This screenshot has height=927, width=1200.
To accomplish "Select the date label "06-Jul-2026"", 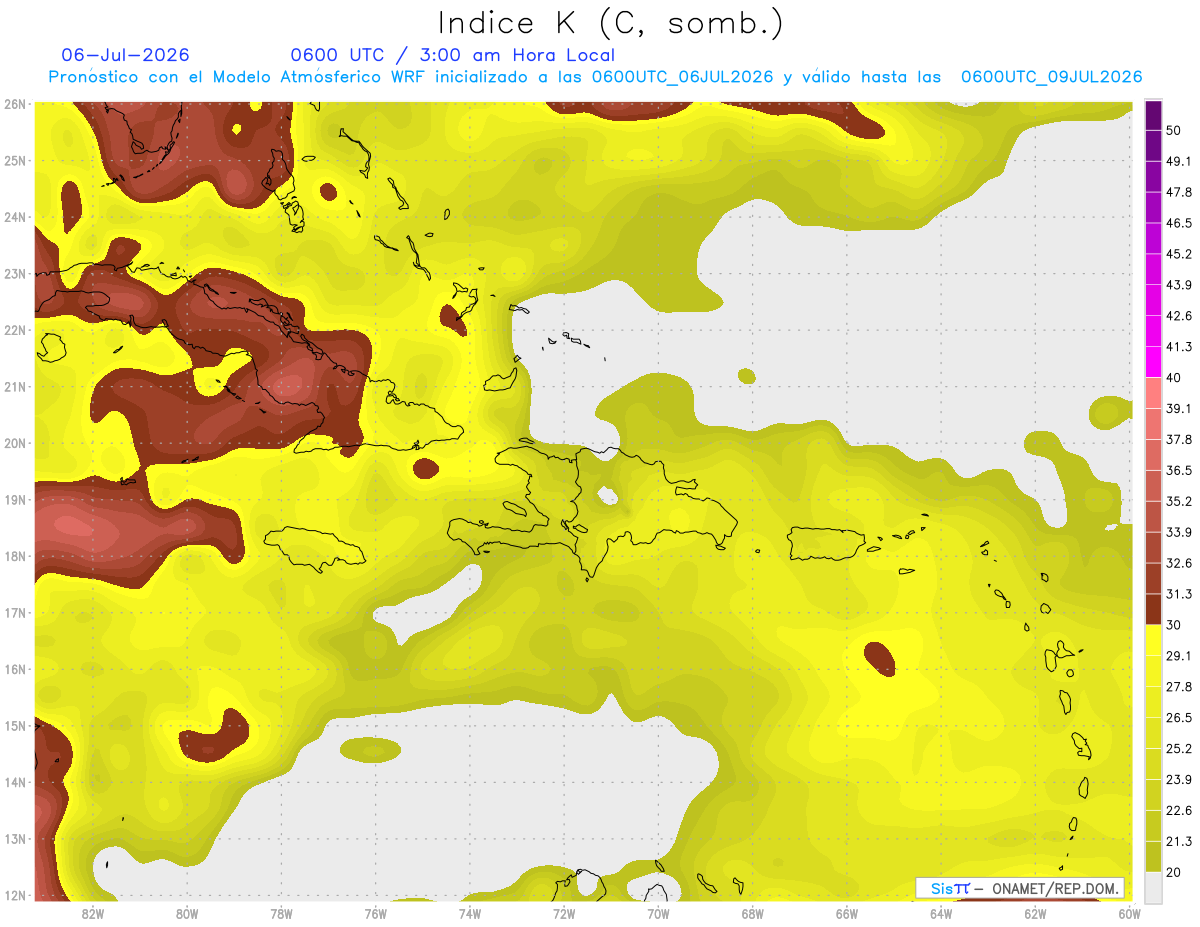I will pos(125,55).
